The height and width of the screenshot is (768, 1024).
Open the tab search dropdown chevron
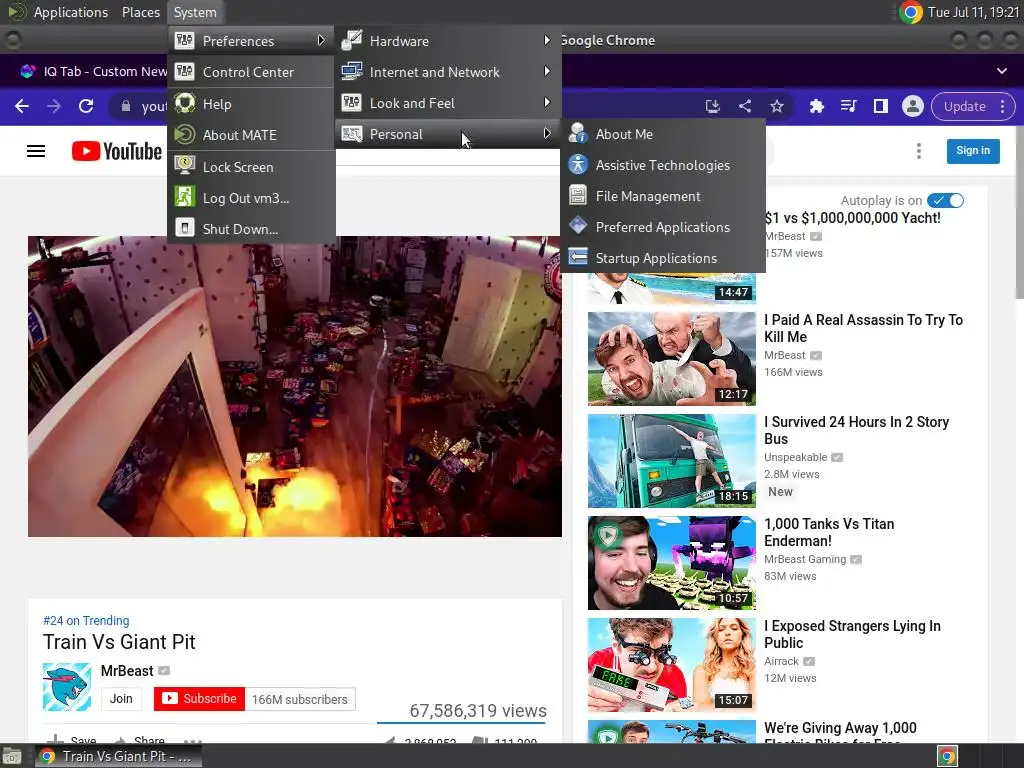pos(1002,71)
